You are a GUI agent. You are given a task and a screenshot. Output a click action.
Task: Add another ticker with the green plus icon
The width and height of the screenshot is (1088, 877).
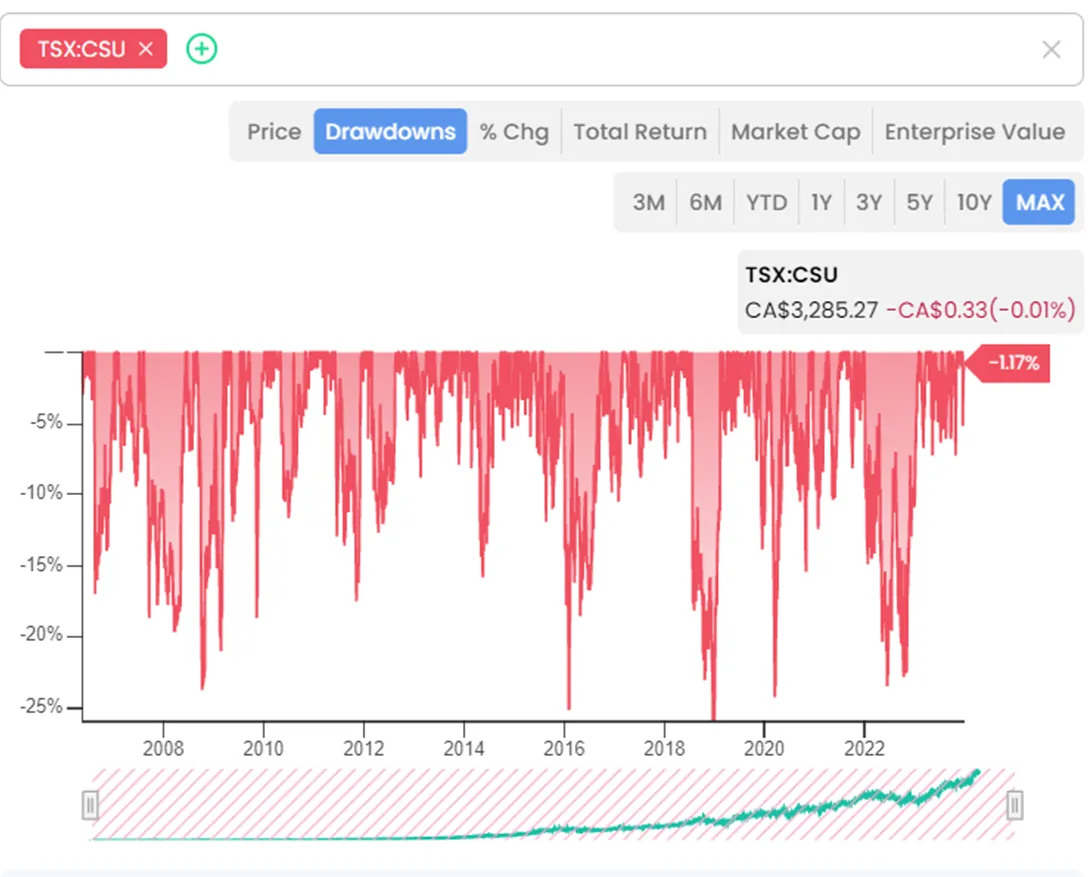[202, 49]
